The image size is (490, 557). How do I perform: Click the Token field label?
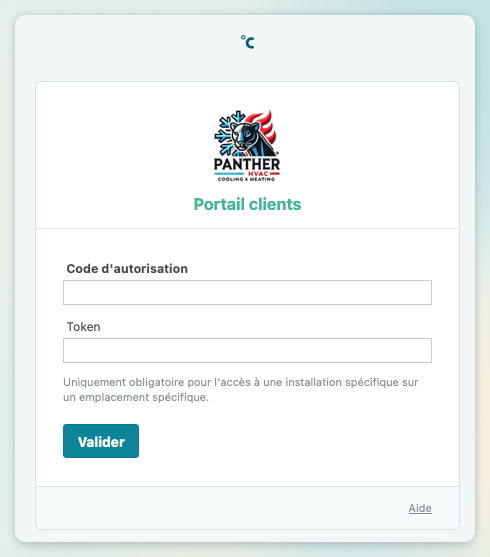click(84, 327)
